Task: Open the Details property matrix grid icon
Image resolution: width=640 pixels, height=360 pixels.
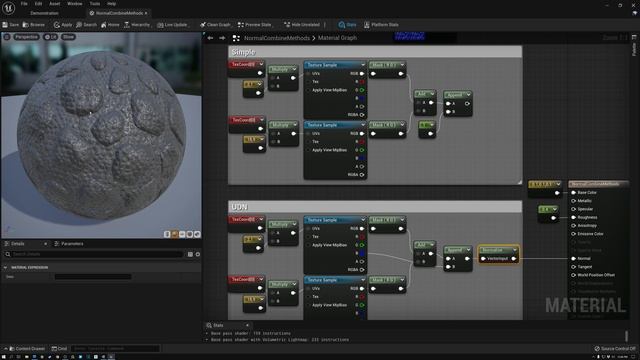Action: click(190, 254)
